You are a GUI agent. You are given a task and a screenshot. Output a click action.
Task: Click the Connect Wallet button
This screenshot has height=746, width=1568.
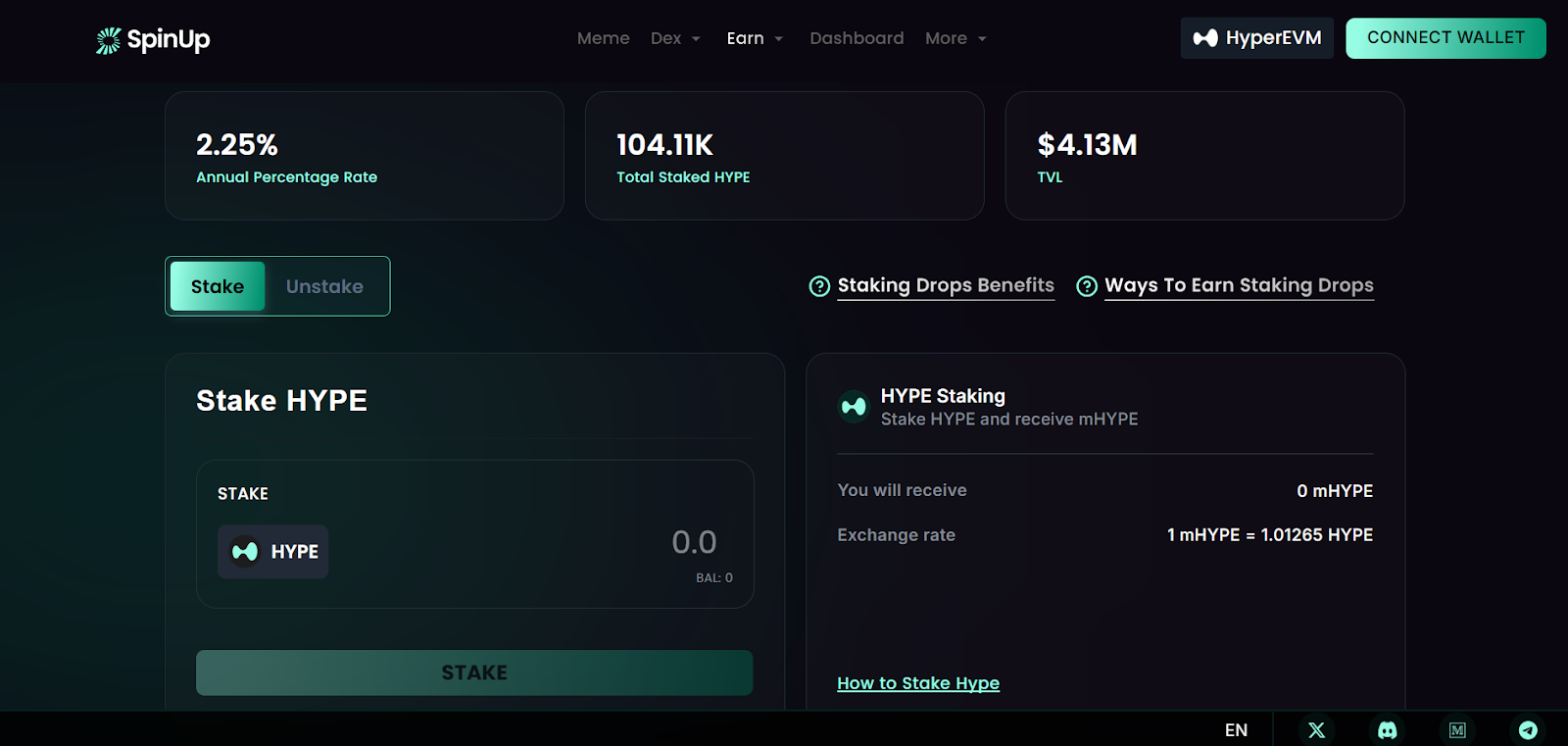pyautogui.click(x=1445, y=38)
